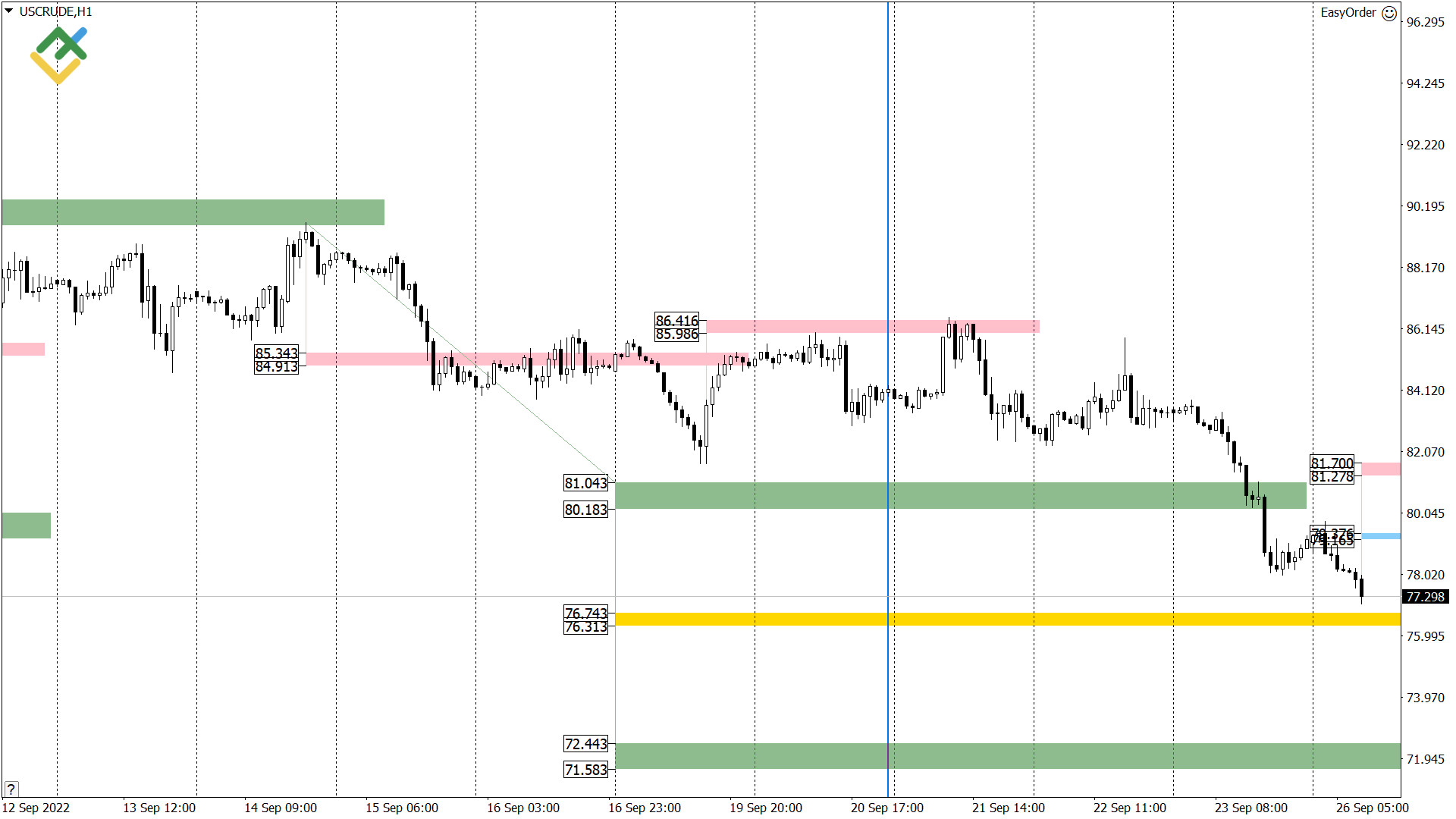Select the 81.043 level label
The image size is (1456, 819).
click(x=585, y=483)
